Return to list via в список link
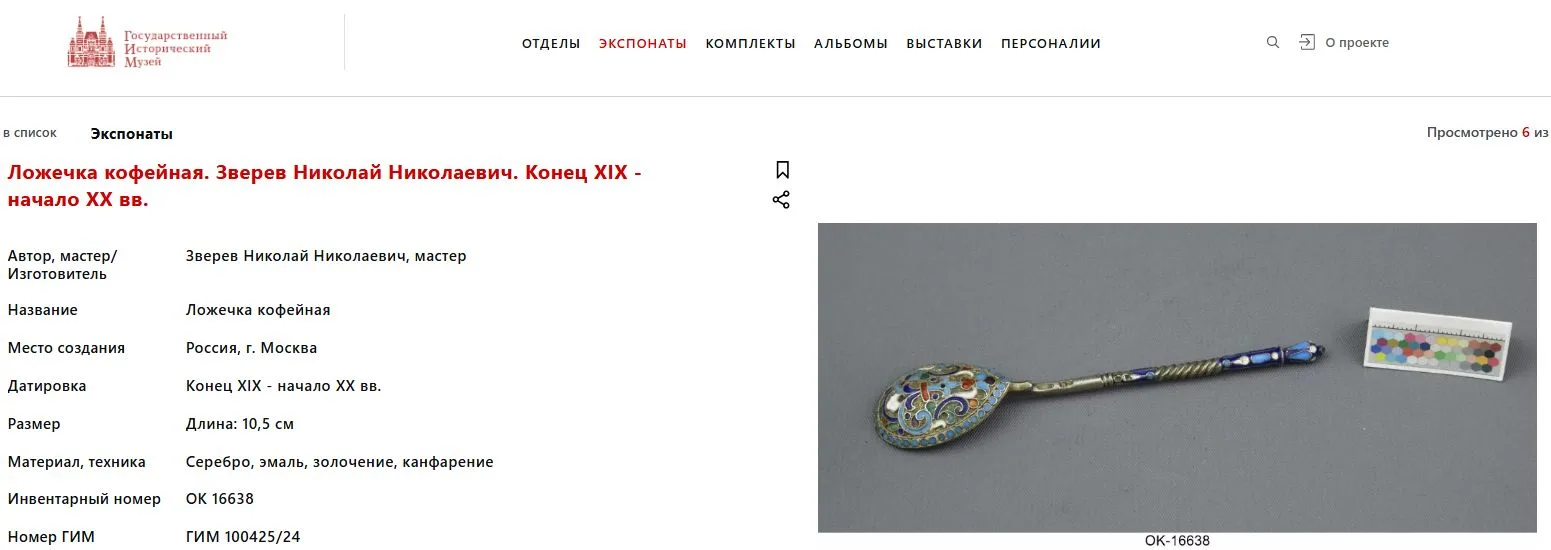The height and width of the screenshot is (550, 1551). [x=30, y=133]
